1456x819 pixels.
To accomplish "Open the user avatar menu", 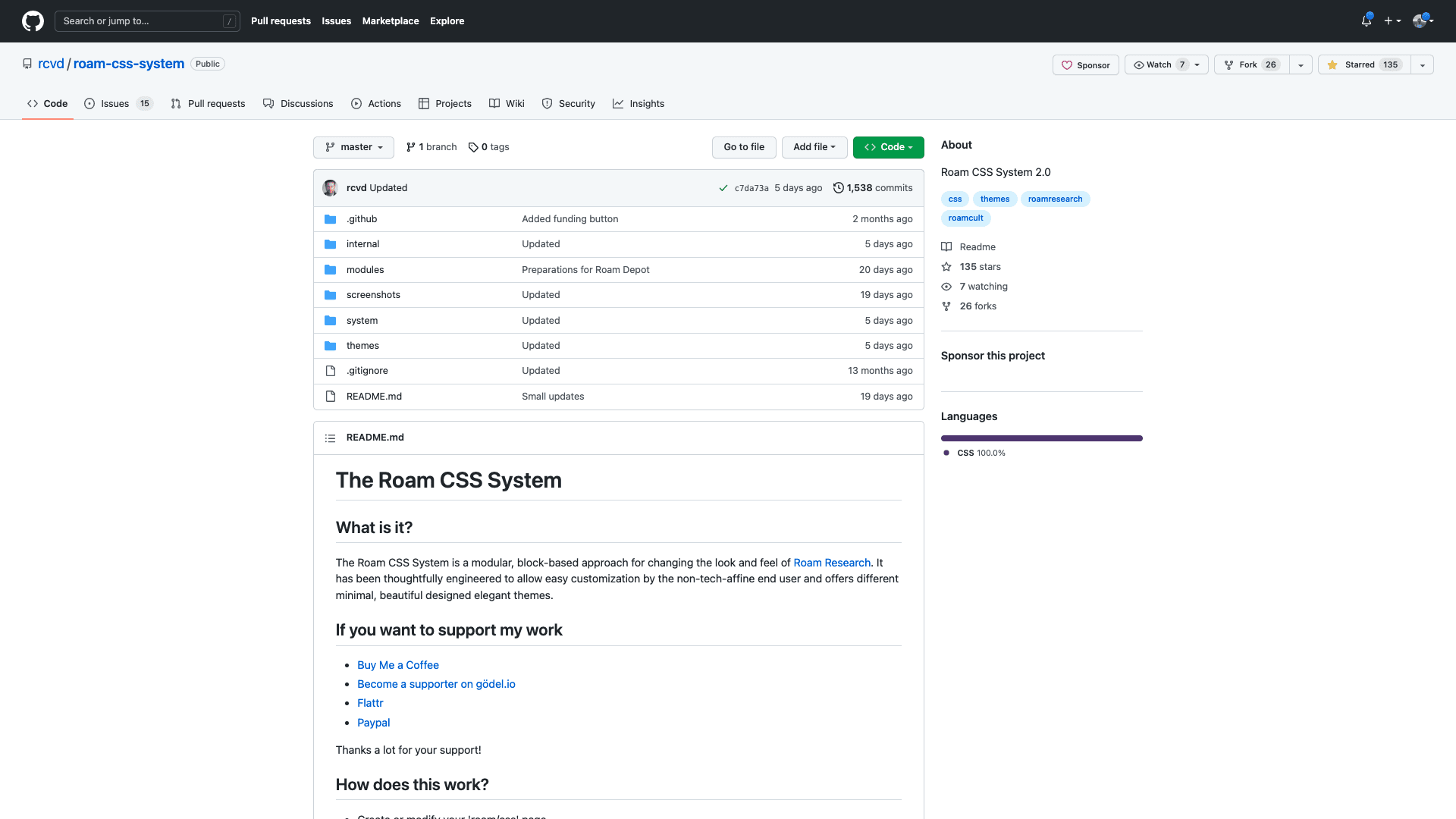I will pos(1423,21).
